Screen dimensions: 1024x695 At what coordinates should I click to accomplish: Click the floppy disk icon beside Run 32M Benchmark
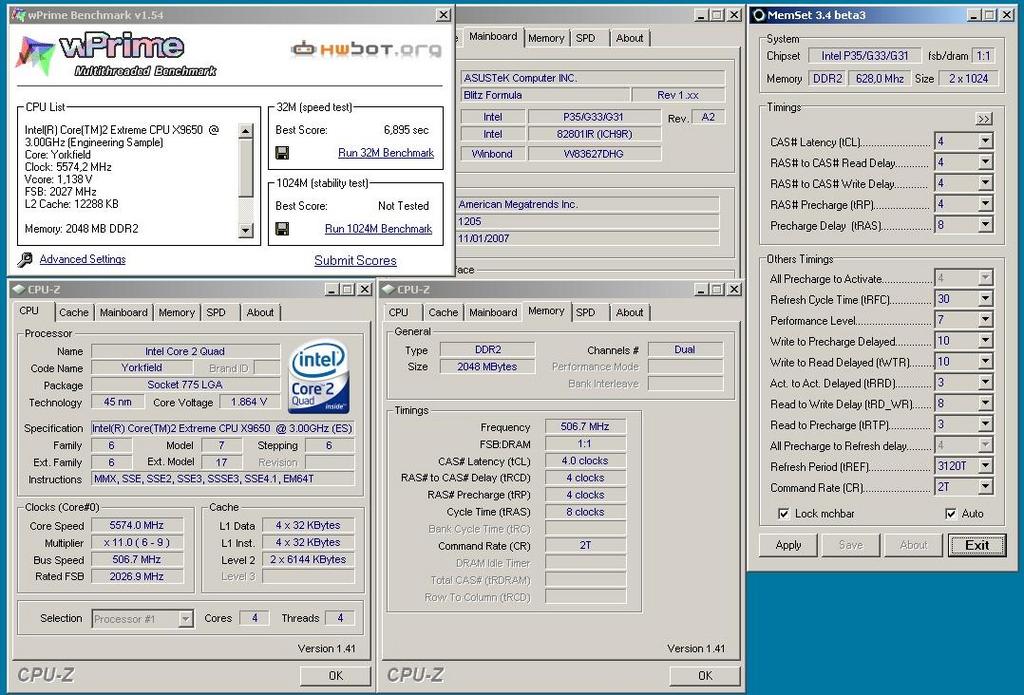click(282, 153)
